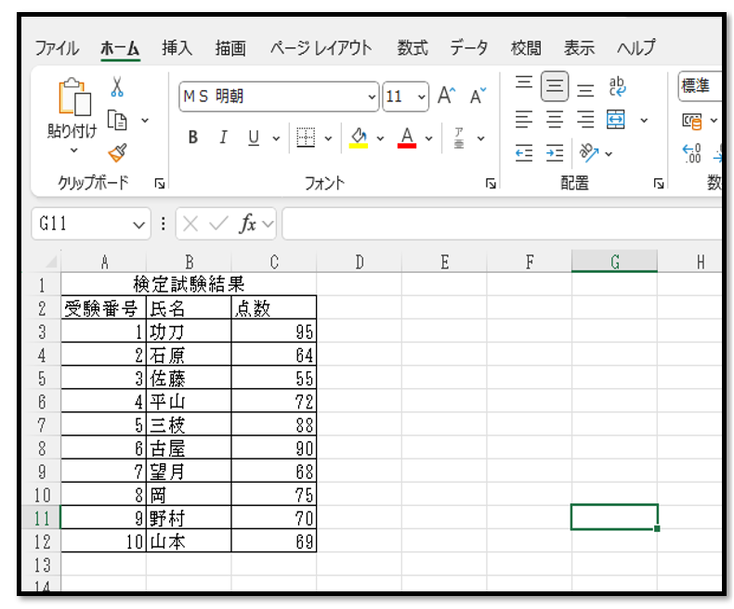Select row 5 header

tap(42, 378)
